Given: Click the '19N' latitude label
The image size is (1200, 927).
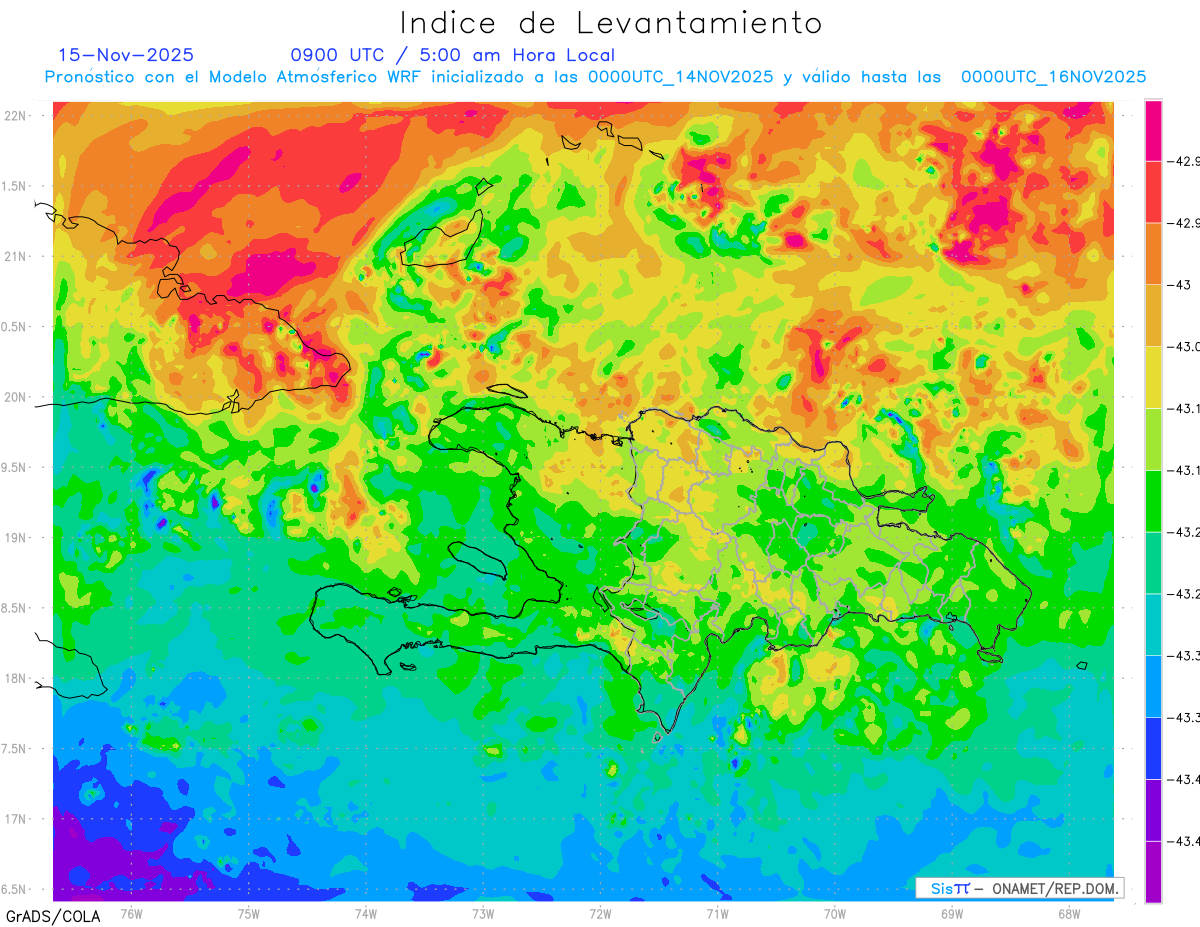Looking at the screenshot, I should tap(15, 538).
